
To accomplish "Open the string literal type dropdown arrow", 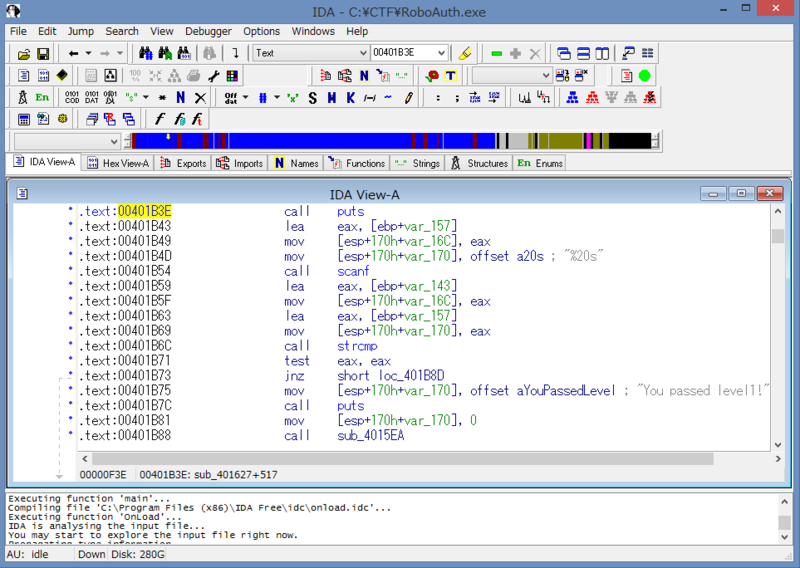I will pyautogui.click(x=146, y=97).
